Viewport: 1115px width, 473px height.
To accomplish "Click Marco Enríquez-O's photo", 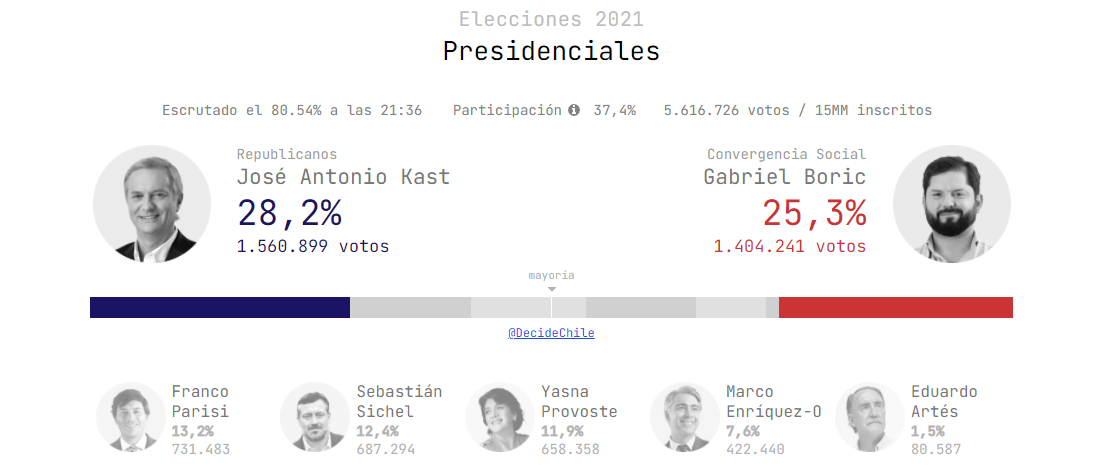I will [x=684, y=416].
